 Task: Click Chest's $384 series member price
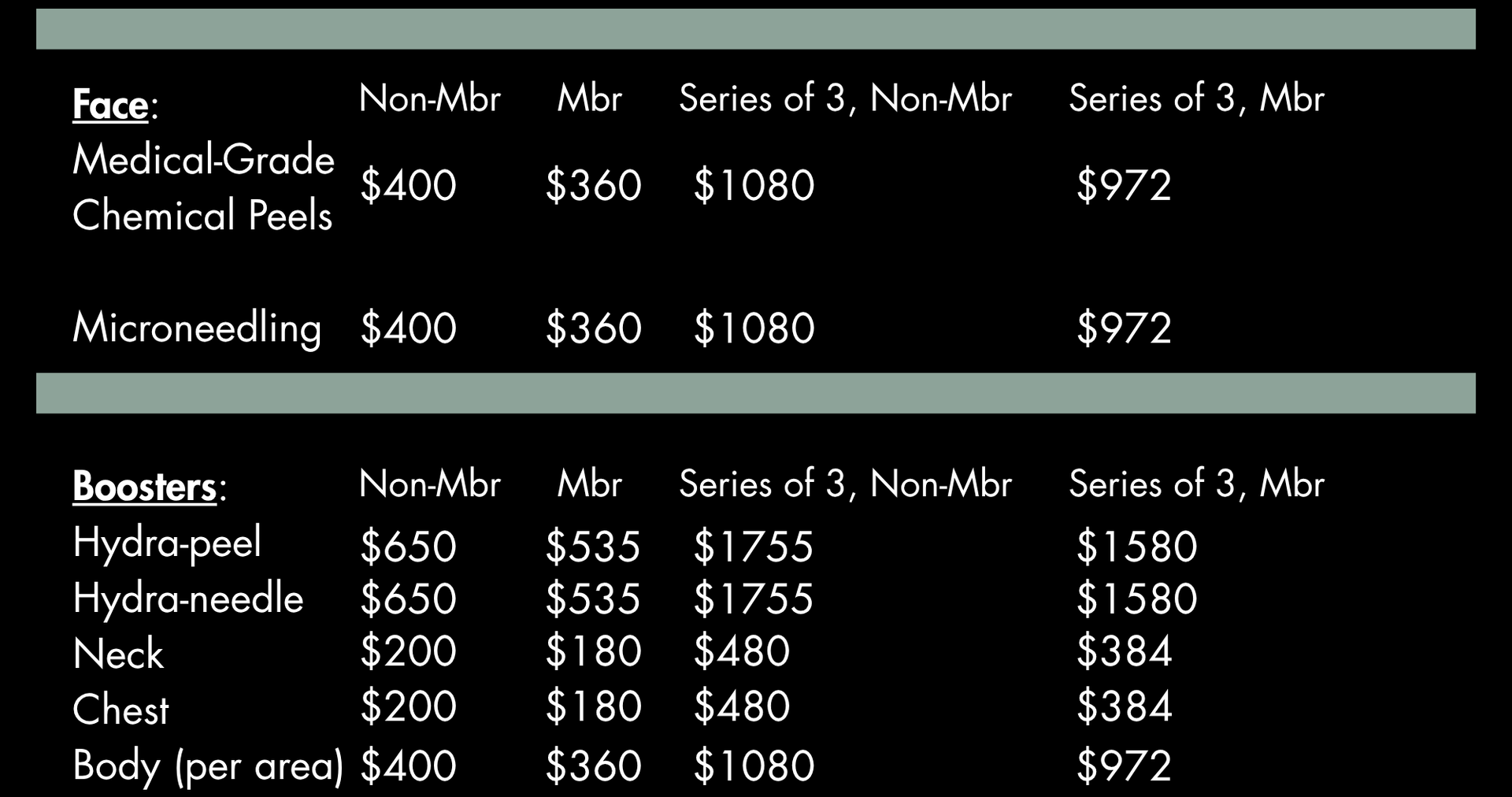pyautogui.click(x=1124, y=706)
